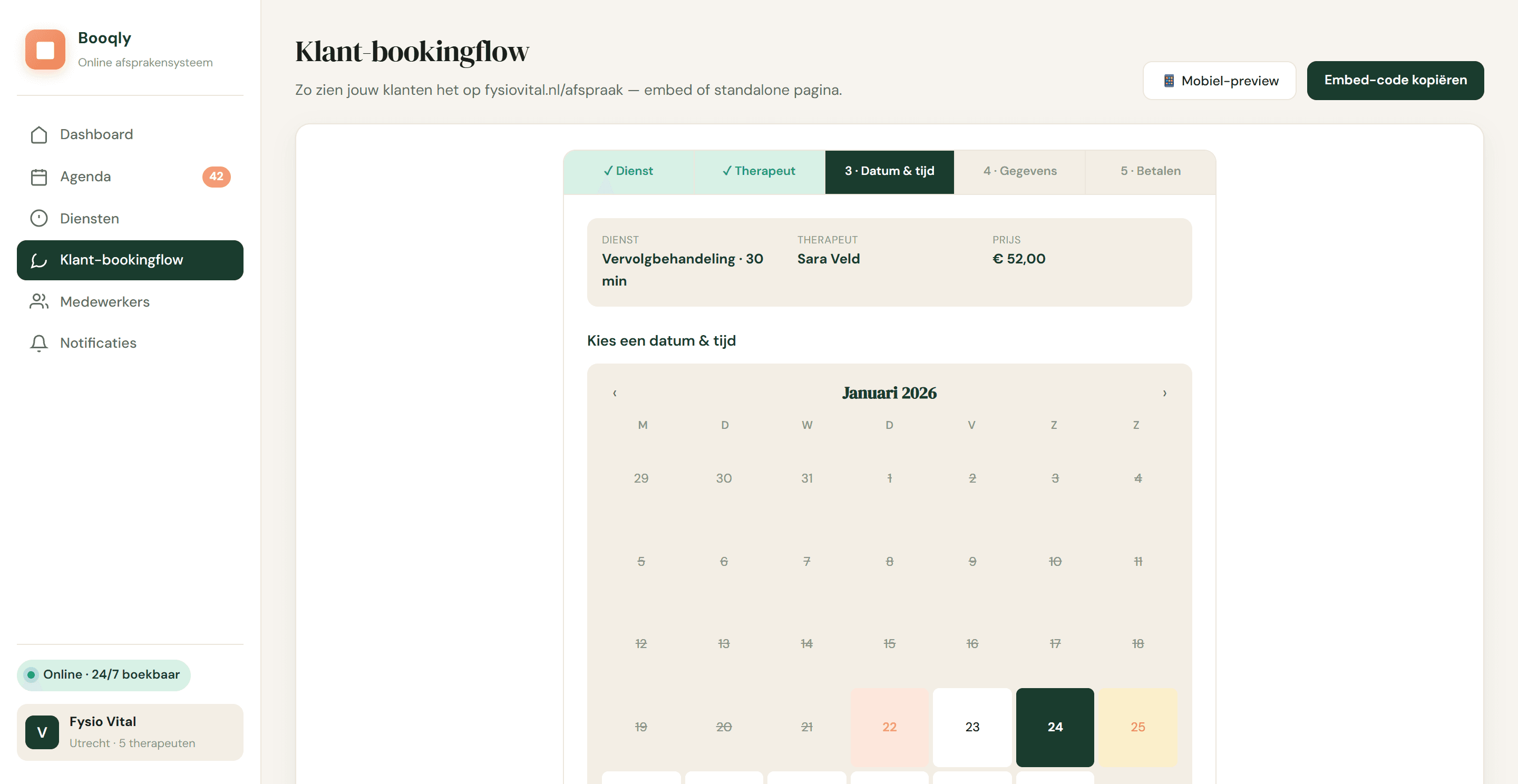Image resolution: width=1518 pixels, height=784 pixels.
Task: Go to the Diensten page
Action: point(130,219)
